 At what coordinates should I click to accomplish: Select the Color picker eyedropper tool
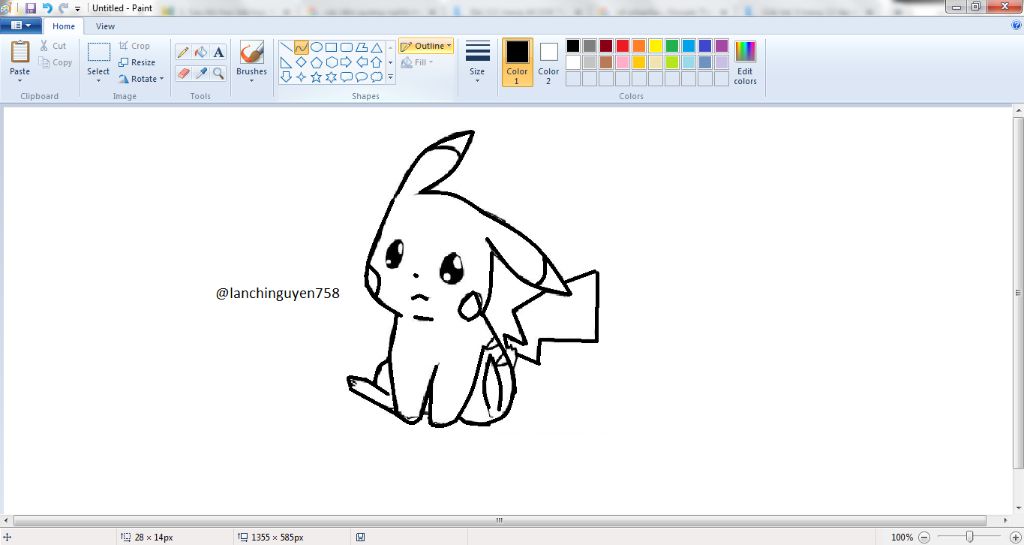[x=201, y=73]
